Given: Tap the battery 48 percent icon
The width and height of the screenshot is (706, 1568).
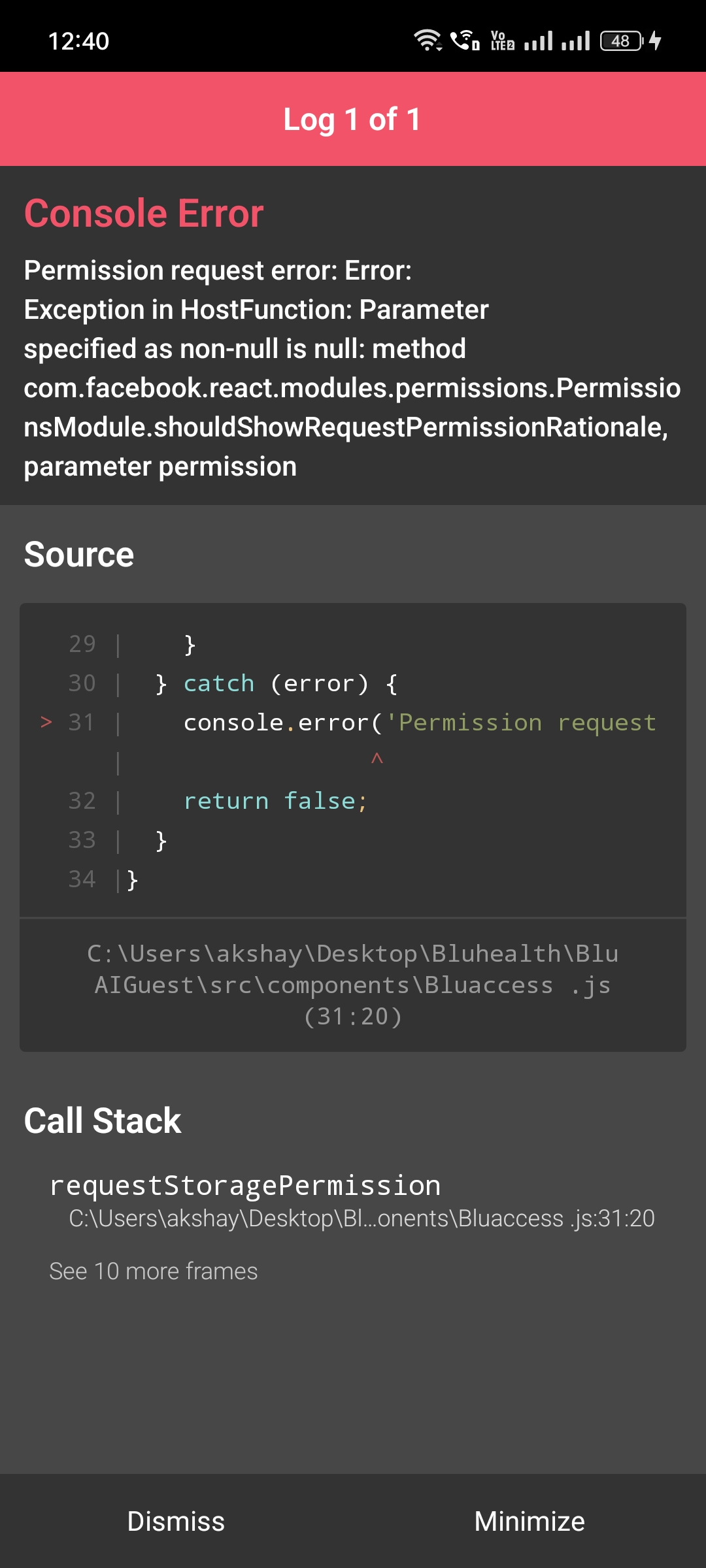Looking at the screenshot, I should 622,41.
